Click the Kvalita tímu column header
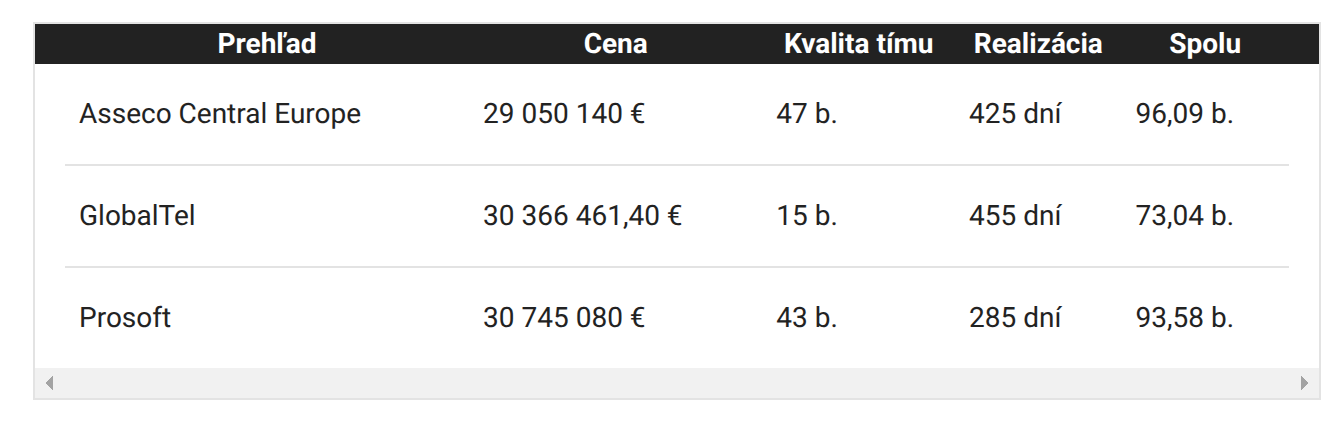Viewport: 1342px width, 422px height. point(858,44)
